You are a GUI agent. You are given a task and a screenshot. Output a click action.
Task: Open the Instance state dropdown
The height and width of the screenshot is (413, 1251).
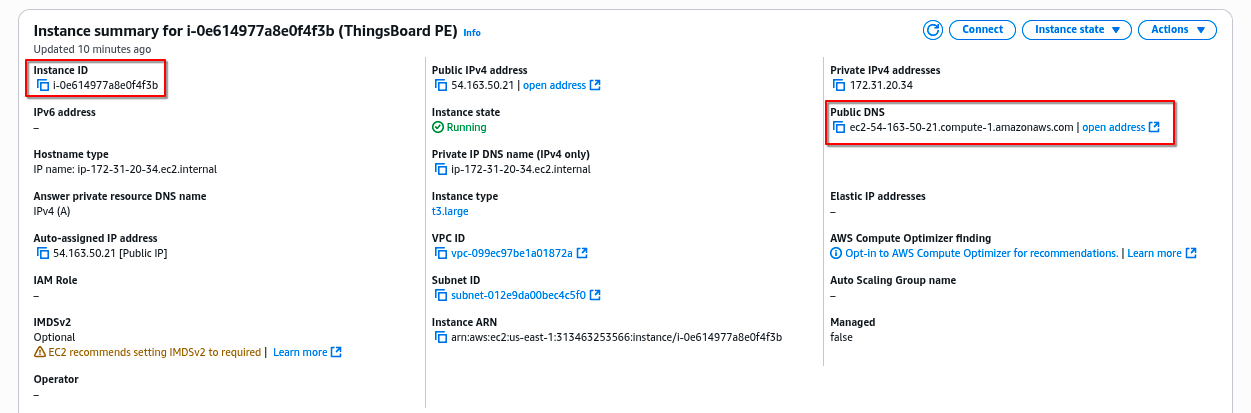(x=1076, y=30)
